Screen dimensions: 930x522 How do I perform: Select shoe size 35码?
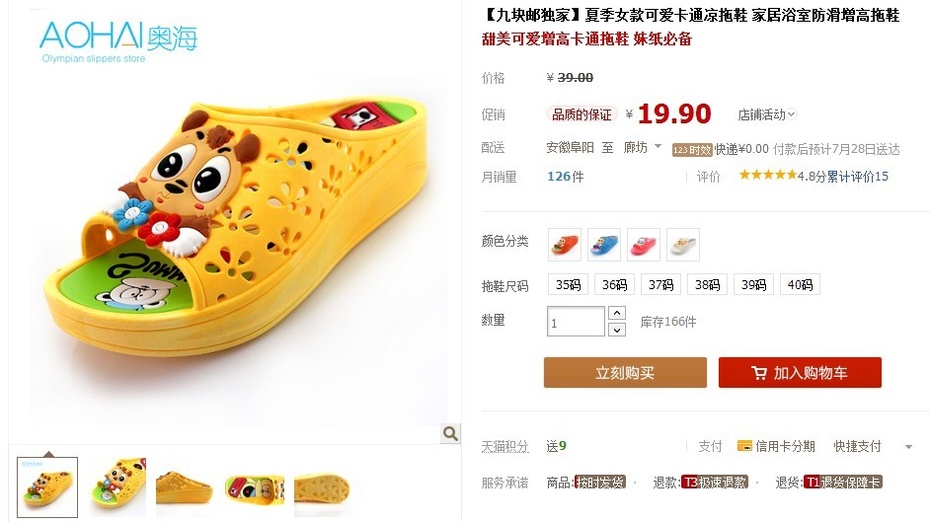pyautogui.click(x=568, y=285)
